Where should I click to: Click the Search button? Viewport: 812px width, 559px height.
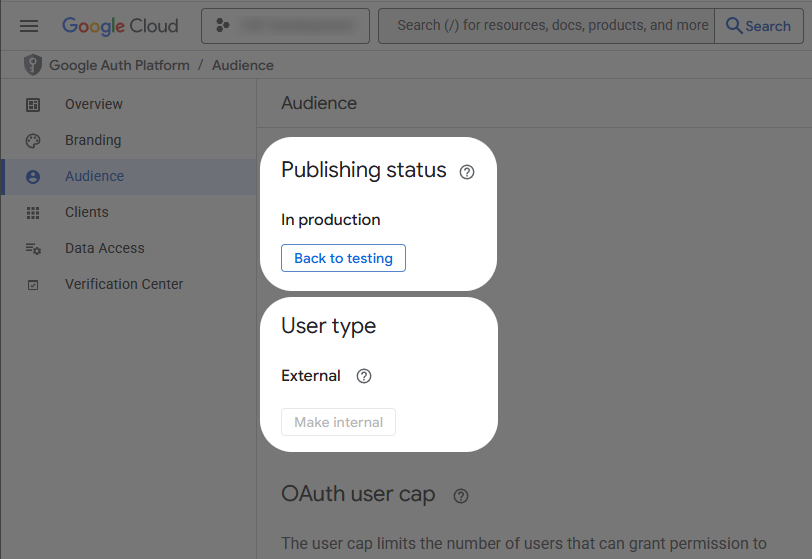pos(759,25)
